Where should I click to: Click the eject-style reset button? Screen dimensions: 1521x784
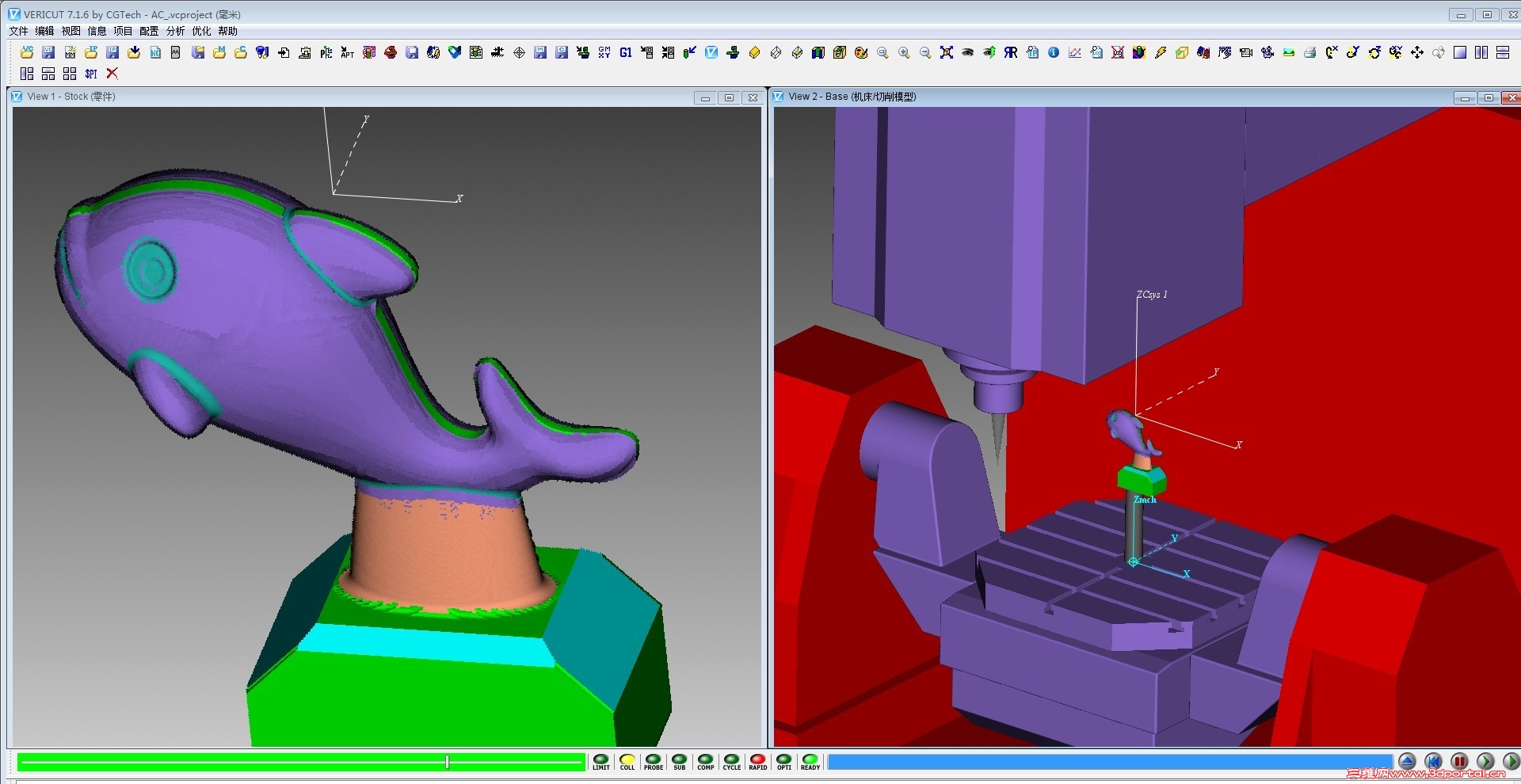tap(1407, 762)
